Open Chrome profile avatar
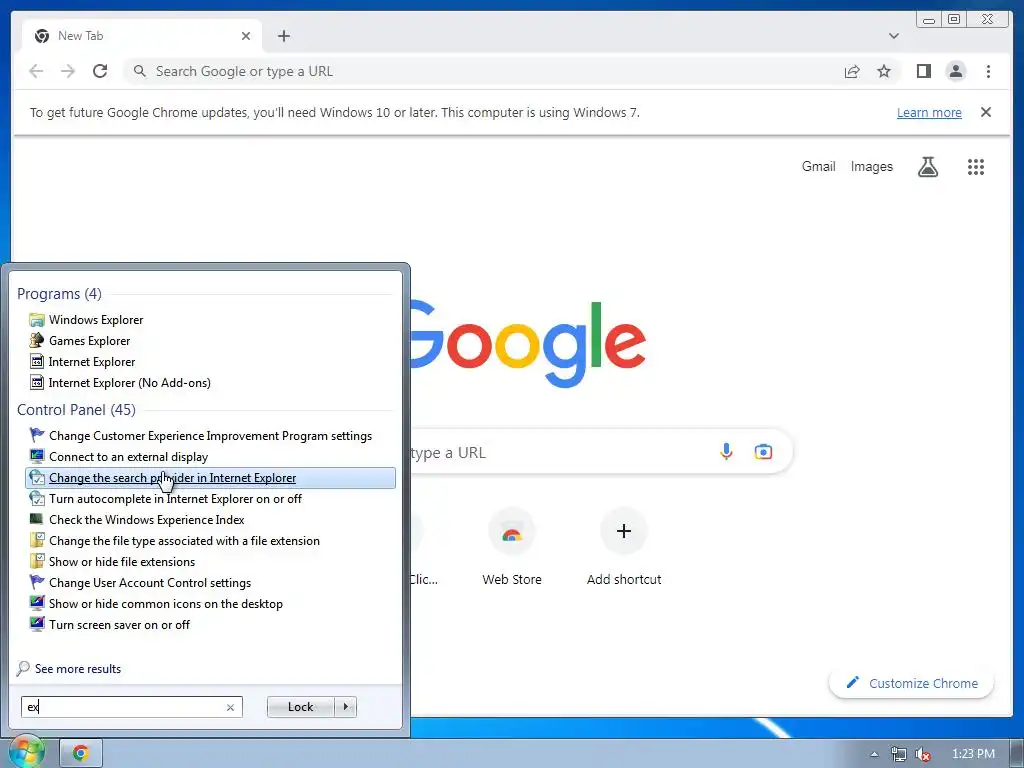 click(x=955, y=71)
